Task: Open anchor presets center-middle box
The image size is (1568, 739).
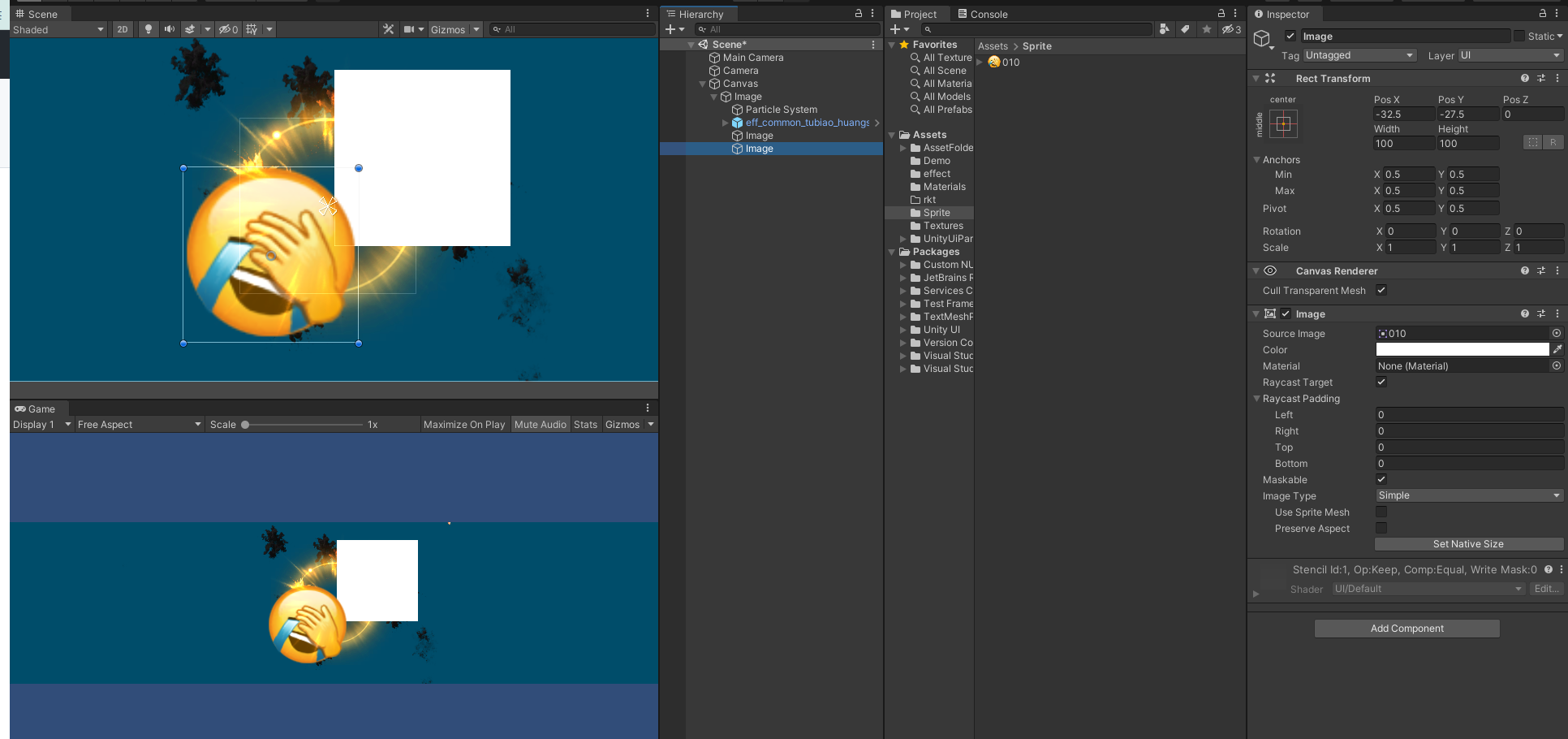Action: click(1283, 124)
